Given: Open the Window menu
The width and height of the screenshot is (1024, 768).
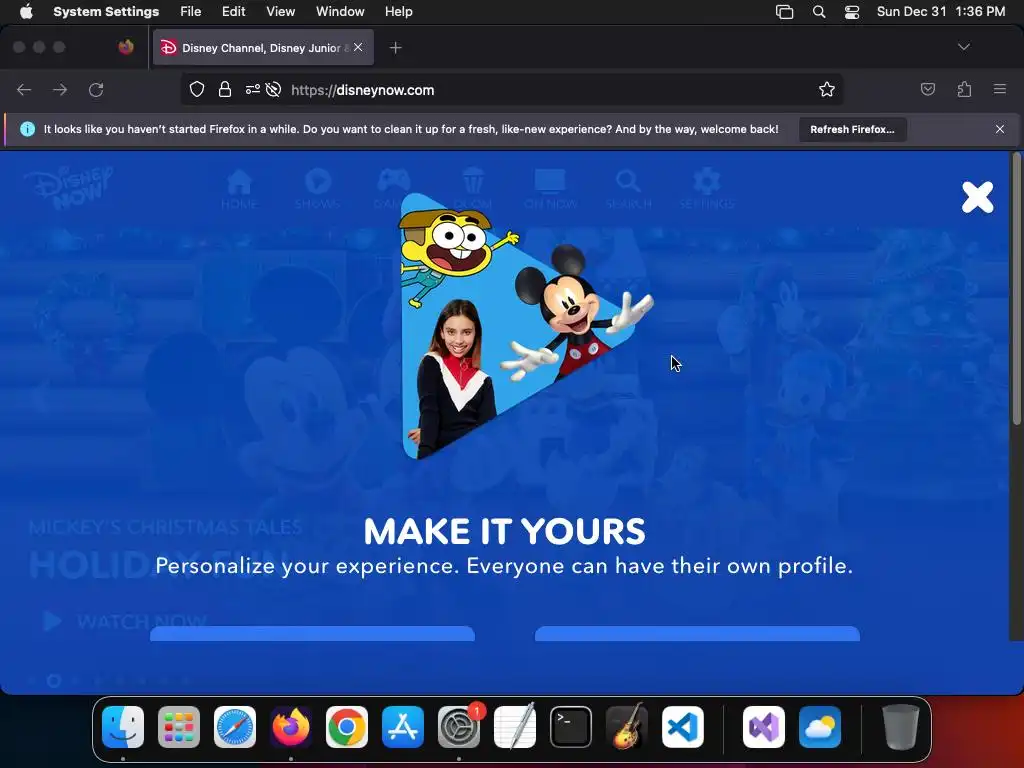Looking at the screenshot, I should click(340, 12).
